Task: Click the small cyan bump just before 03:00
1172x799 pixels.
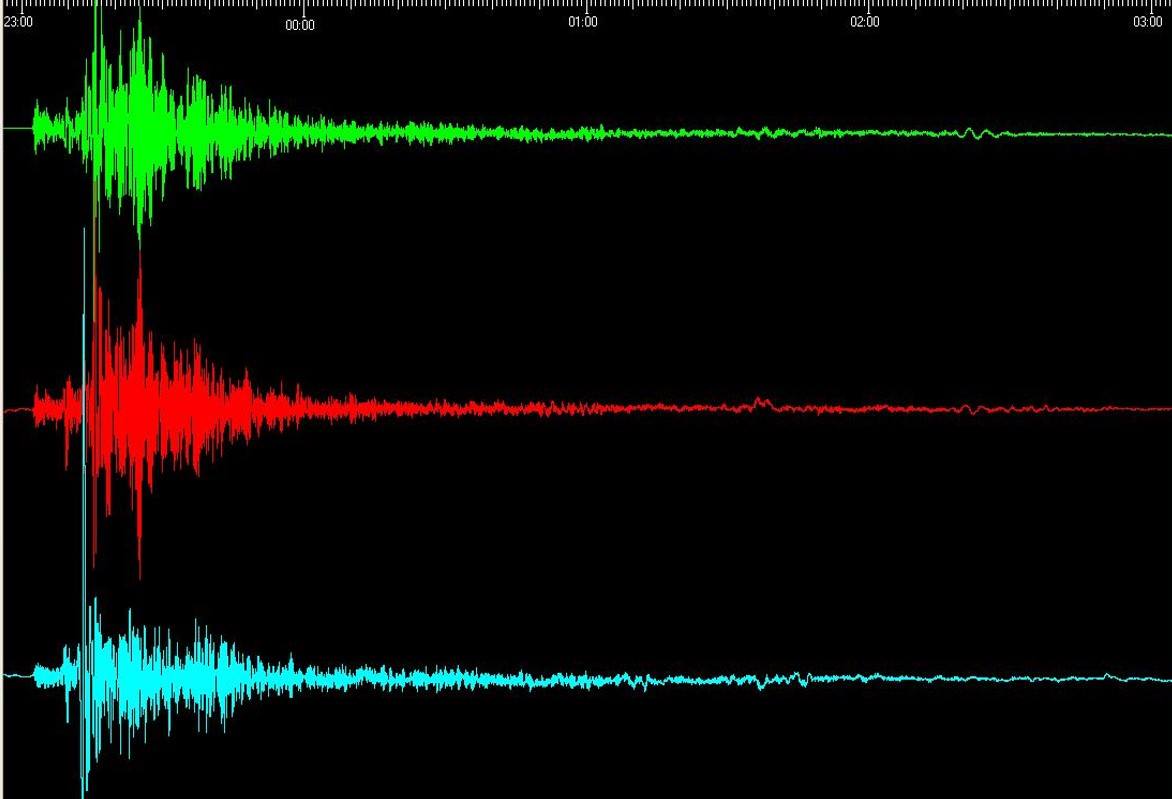Action: coord(1107,676)
